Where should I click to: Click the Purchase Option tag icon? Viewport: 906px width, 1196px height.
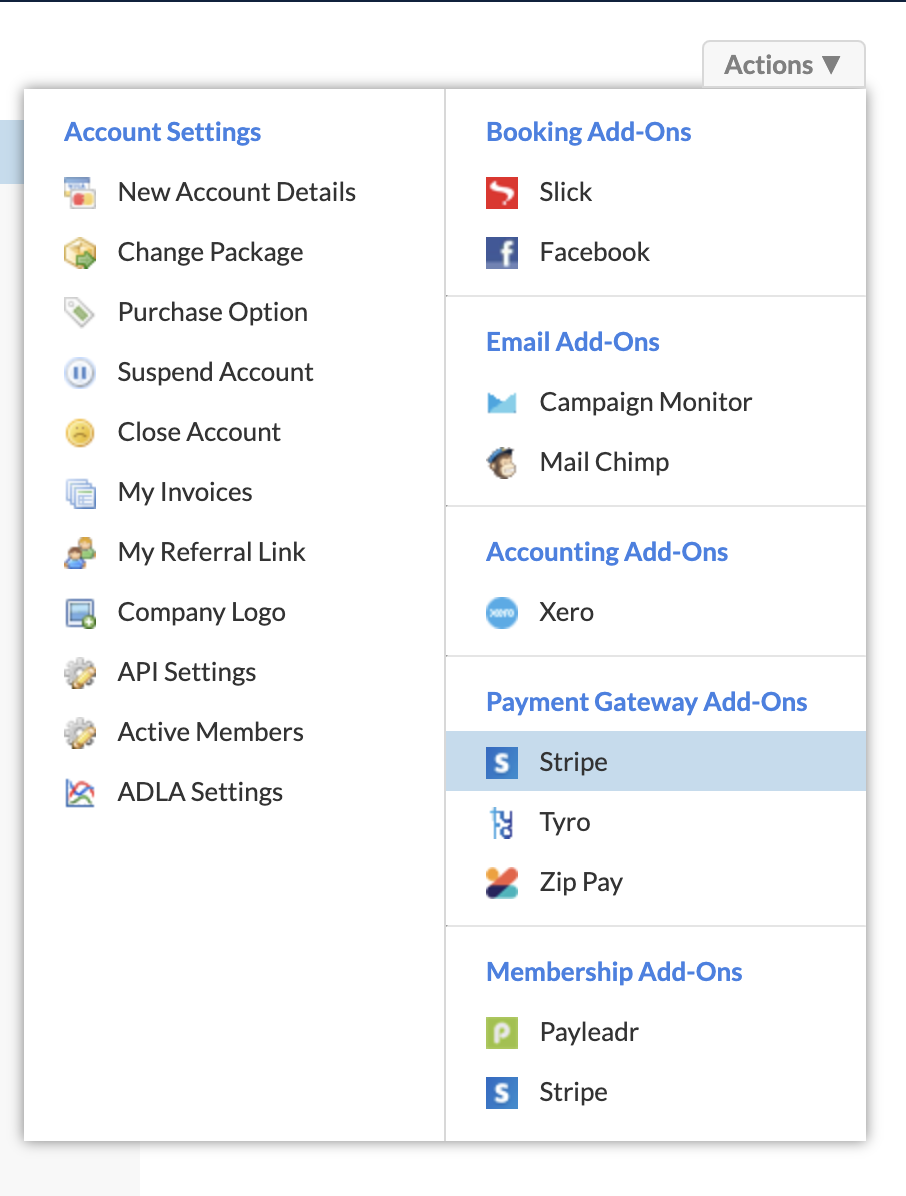[80, 312]
